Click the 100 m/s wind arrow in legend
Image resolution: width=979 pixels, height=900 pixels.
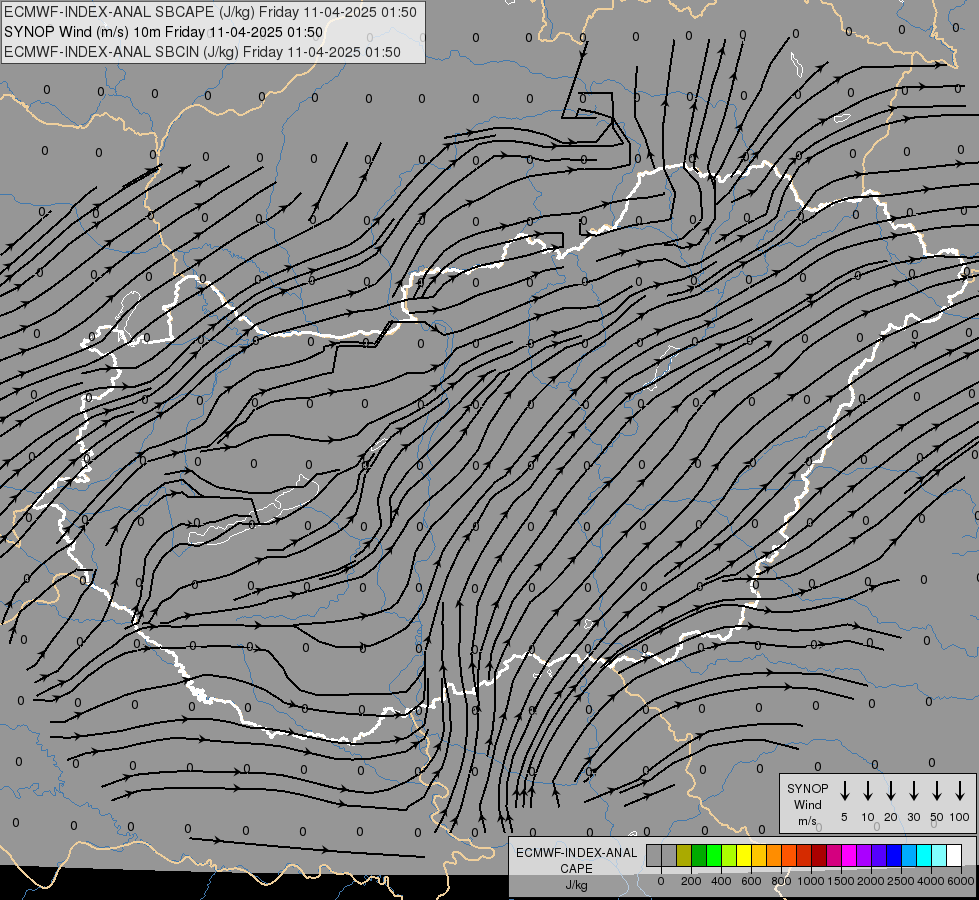click(960, 790)
